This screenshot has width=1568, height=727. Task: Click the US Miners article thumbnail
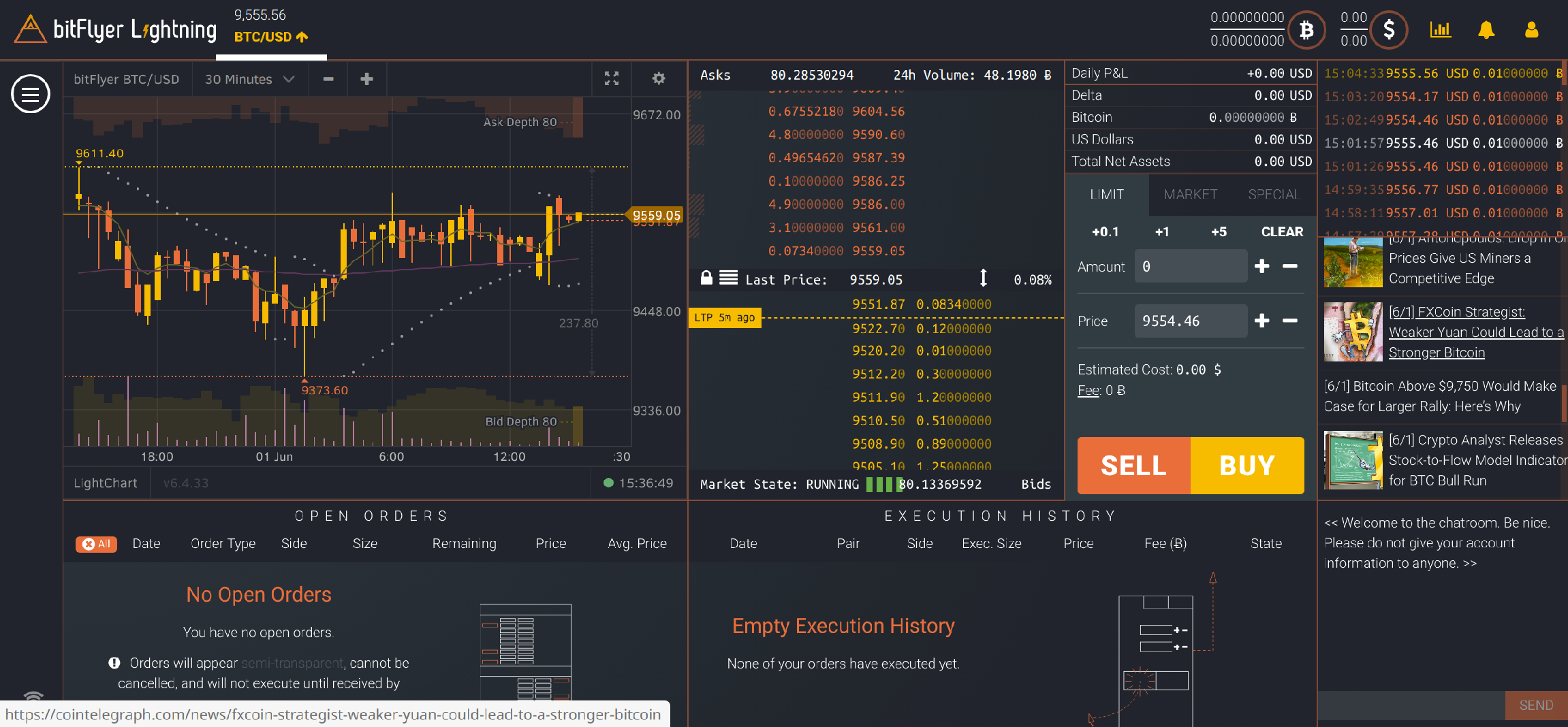tap(1353, 263)
